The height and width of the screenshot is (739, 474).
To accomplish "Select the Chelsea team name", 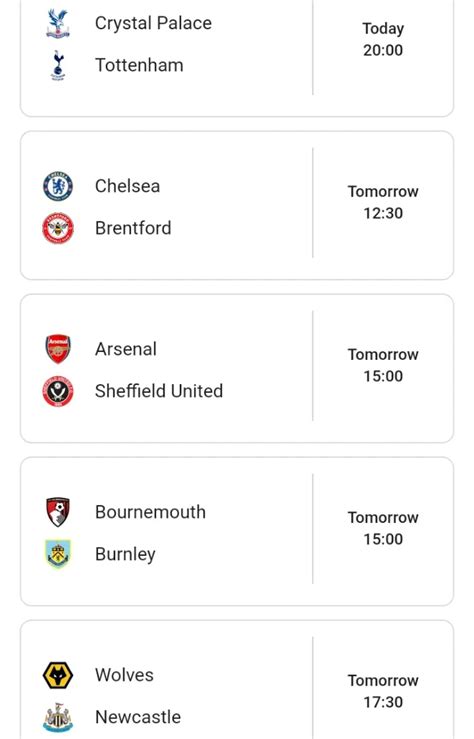I will click(x=127, y=186).
